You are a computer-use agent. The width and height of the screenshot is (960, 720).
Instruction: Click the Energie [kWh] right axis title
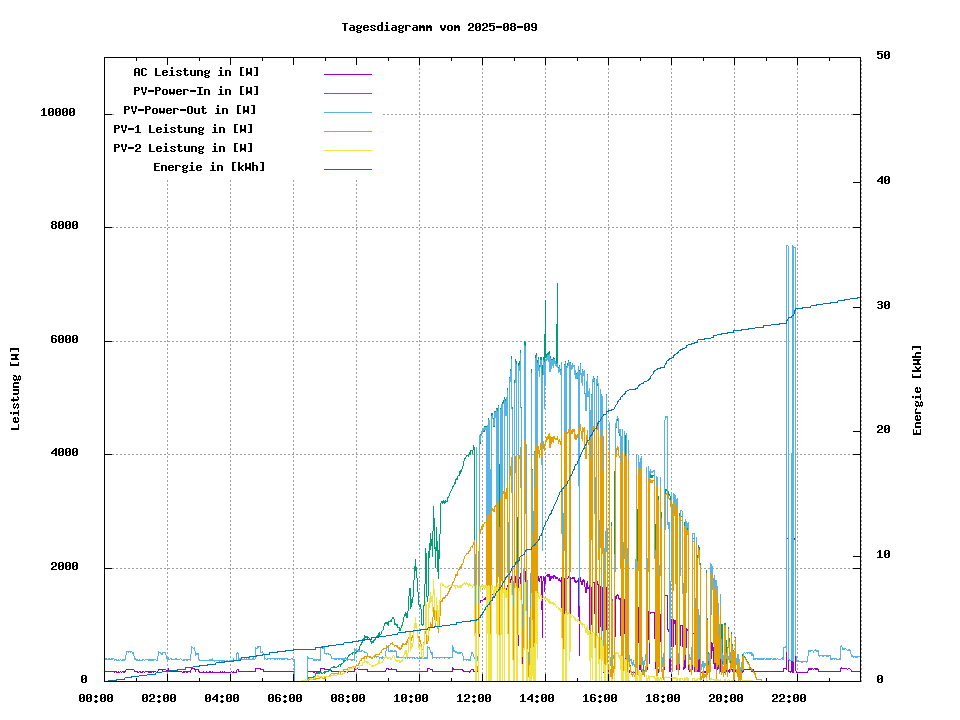pos(917,390)
